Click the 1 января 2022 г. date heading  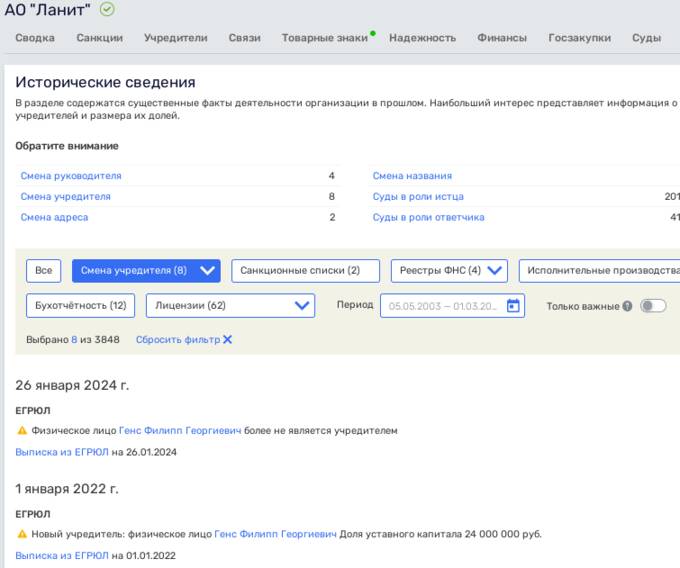tap(67, 489)
